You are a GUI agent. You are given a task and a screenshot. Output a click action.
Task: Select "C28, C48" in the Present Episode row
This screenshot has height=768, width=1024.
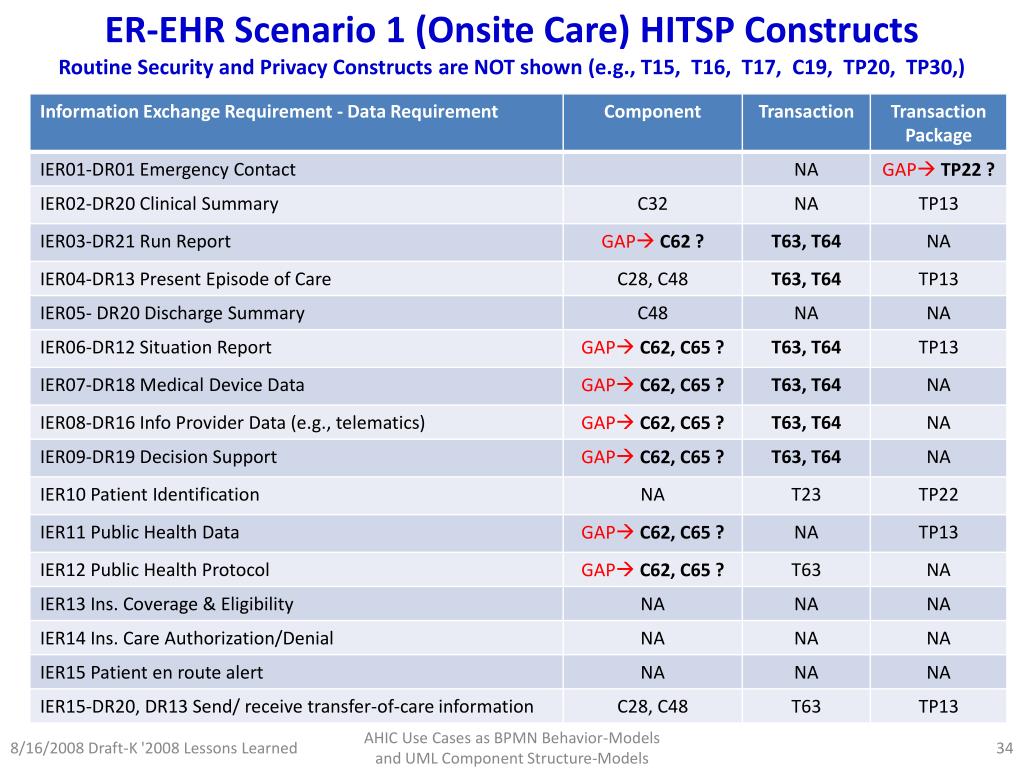652,280
